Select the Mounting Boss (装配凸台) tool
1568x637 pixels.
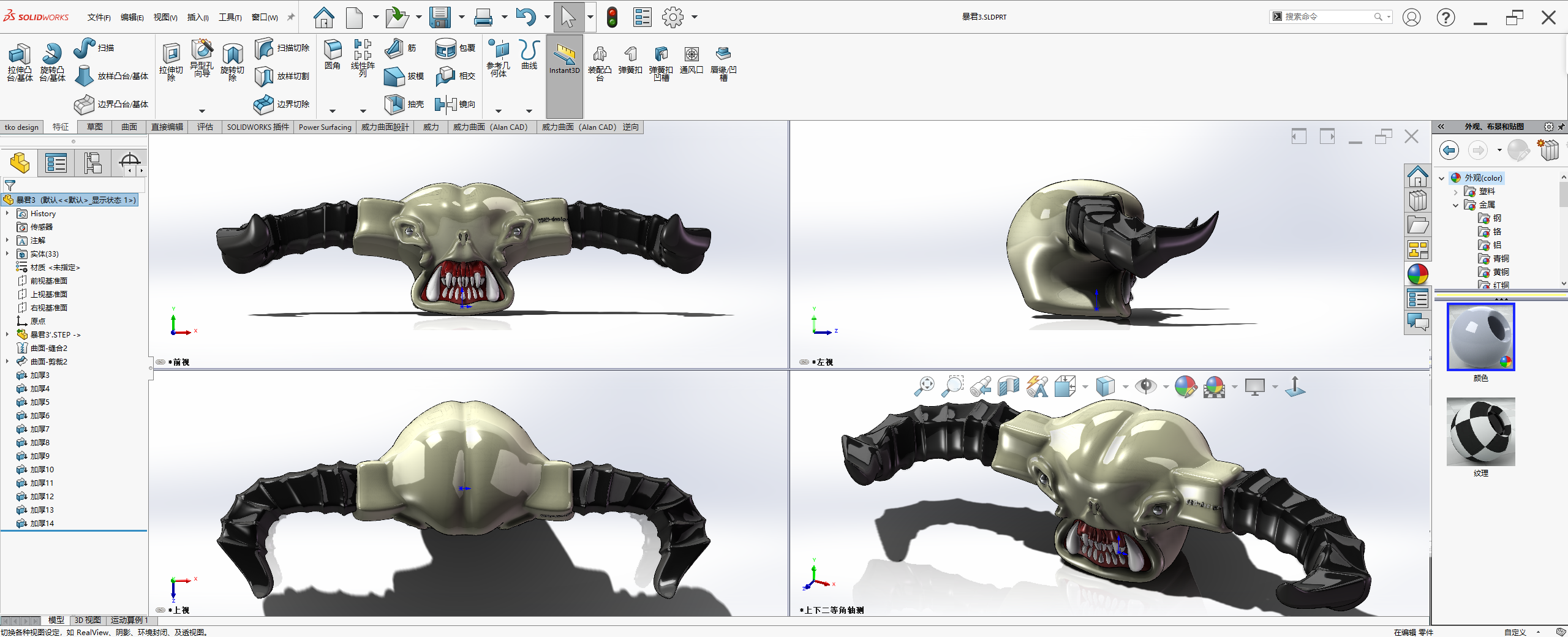point(600,64)
